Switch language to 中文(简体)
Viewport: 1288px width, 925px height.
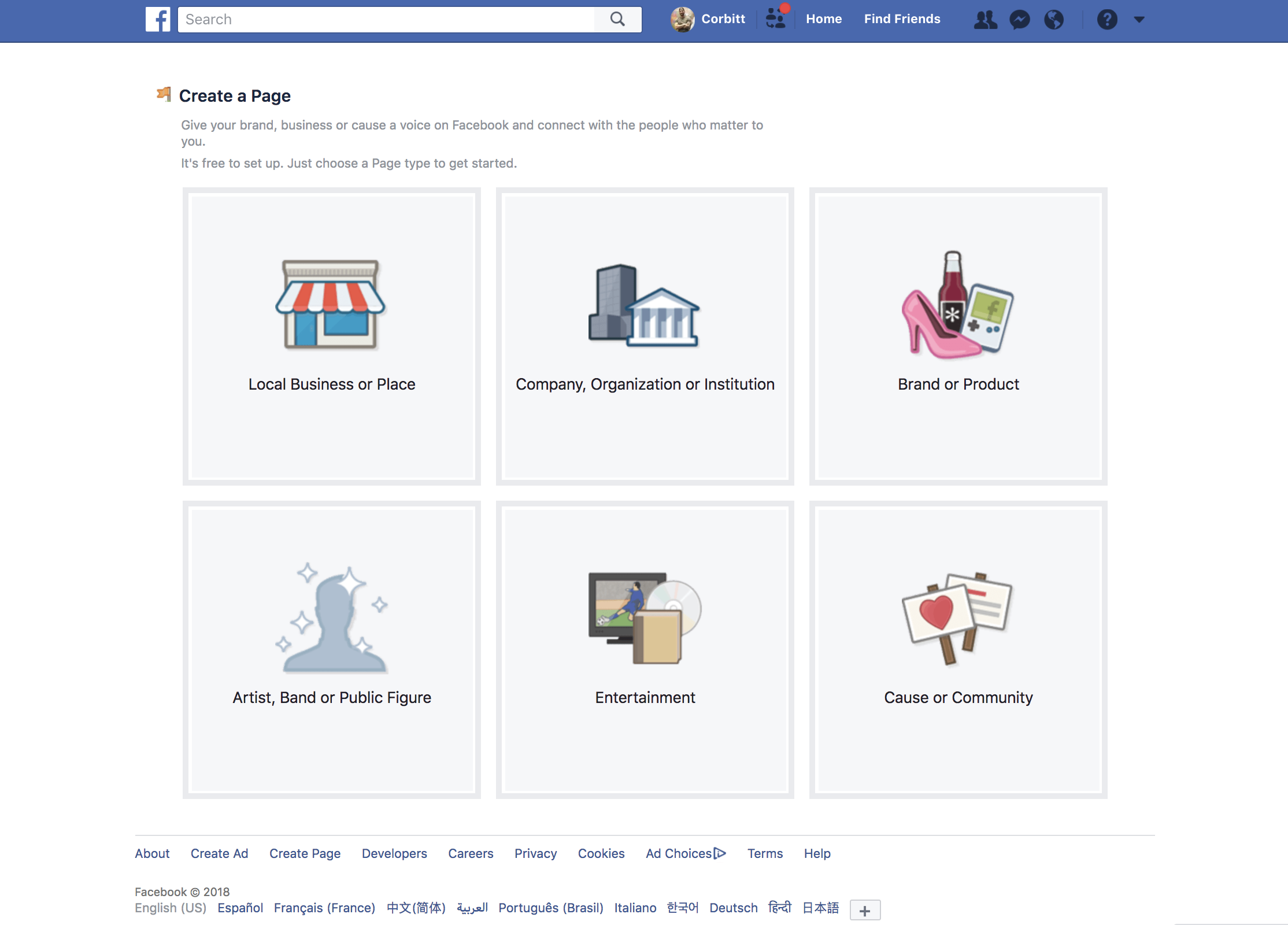[416, 908]
